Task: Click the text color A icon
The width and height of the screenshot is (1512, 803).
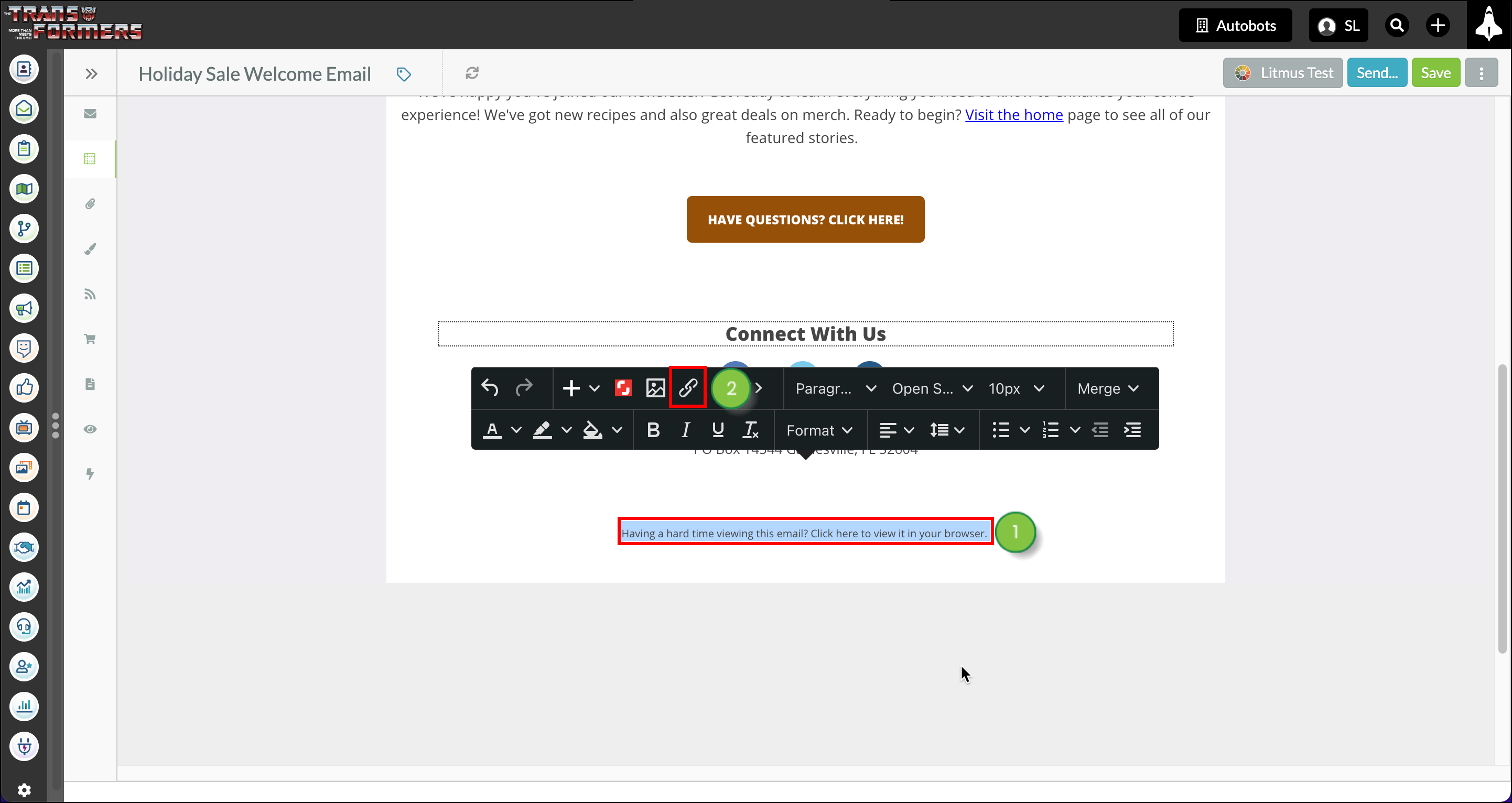Action: (x=492, y=430)
